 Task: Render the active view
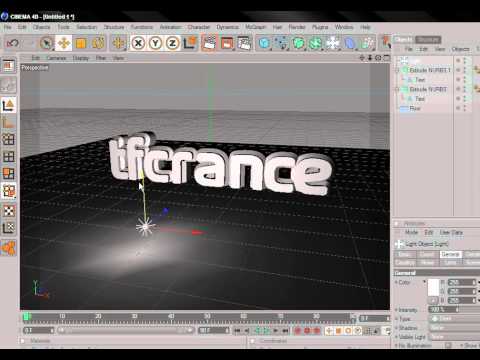point(209,43)
